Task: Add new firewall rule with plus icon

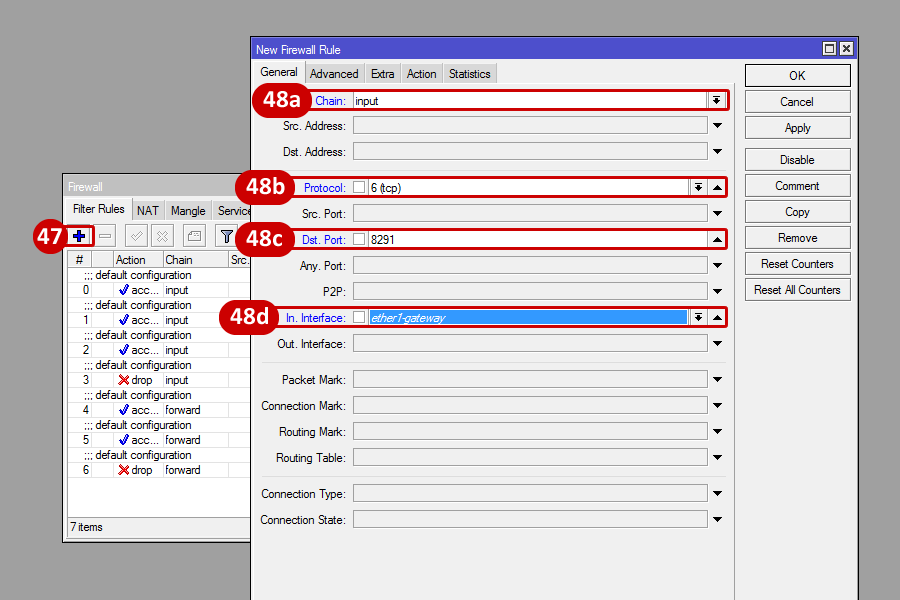Action: [x=79, y=236]
